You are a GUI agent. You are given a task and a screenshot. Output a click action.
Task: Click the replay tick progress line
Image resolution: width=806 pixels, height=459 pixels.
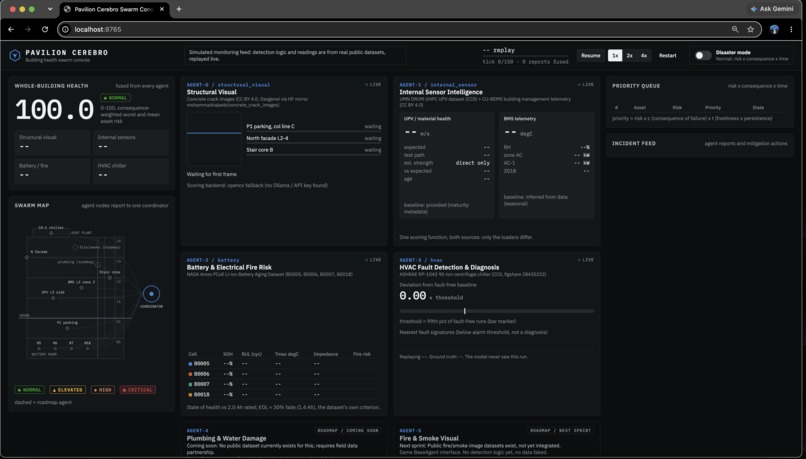[x=525, y=56]
